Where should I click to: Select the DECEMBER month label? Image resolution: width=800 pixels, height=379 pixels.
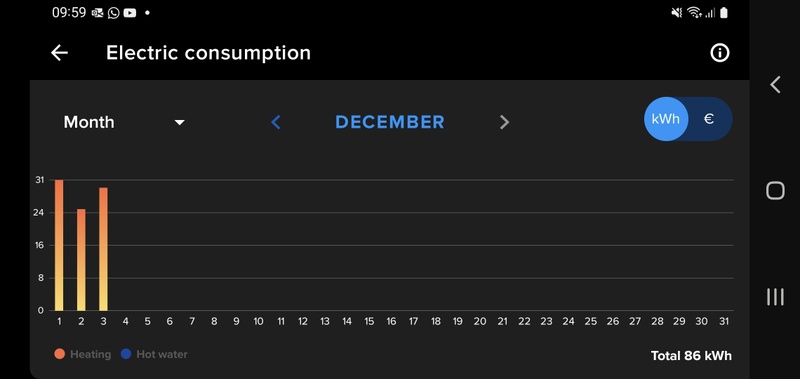[x=390, y=122]
